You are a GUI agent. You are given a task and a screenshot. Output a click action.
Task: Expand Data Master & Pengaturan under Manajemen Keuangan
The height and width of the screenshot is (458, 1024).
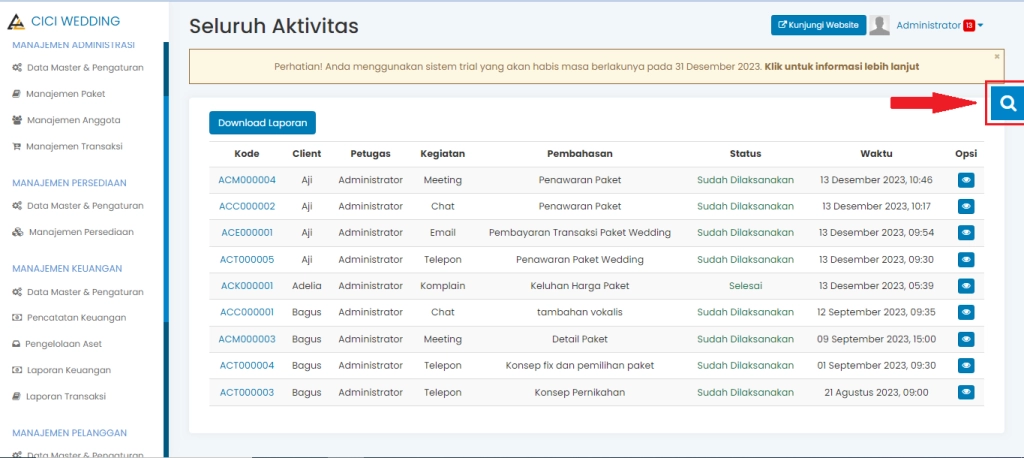tap(84, 292)
